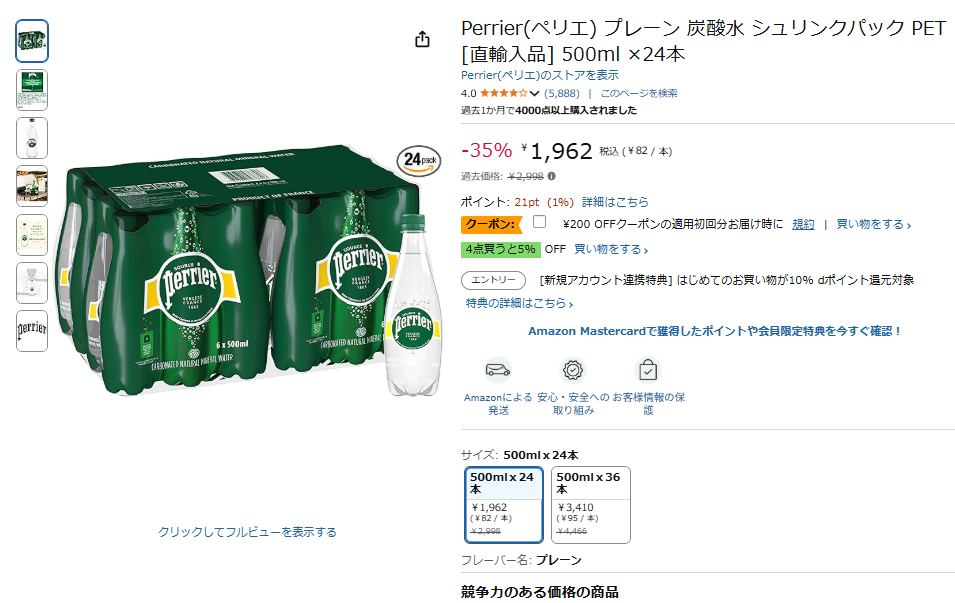Select the 500ml x 36本 size option
This screenshot has width=955, height=603.
click(x=590, y=505)
